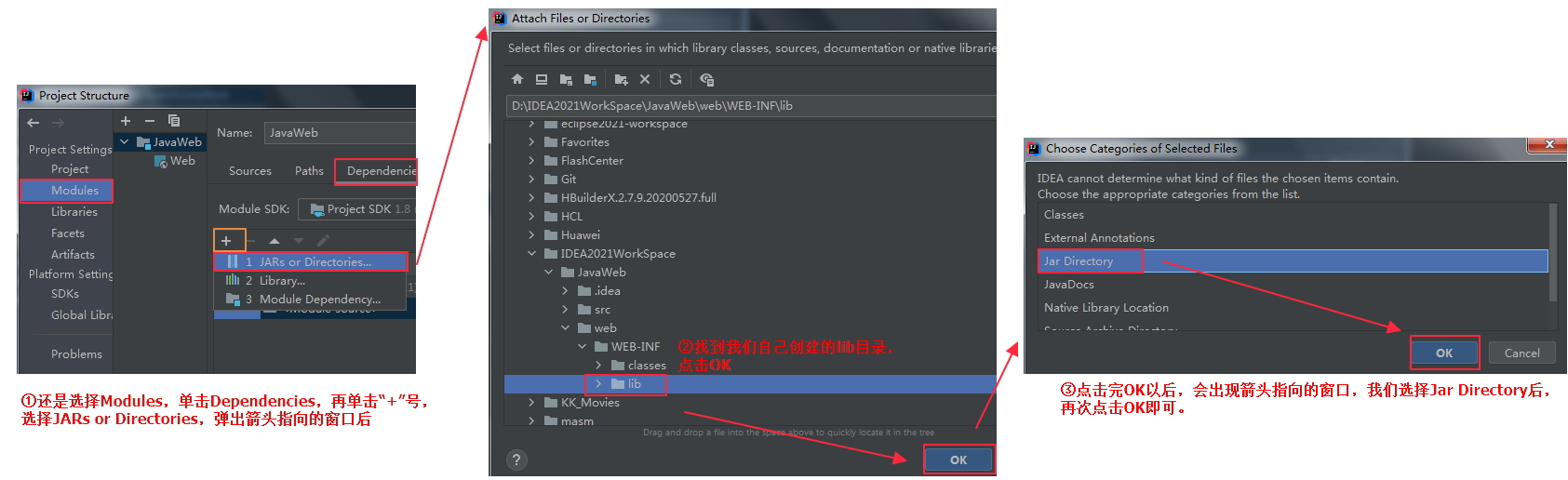Select Jar Directory category

pyautogui.click(x=1293, y=261)
